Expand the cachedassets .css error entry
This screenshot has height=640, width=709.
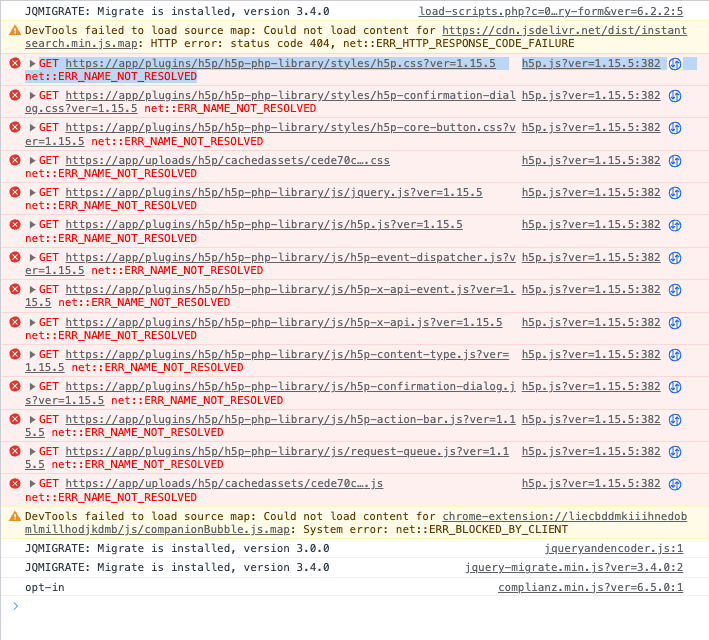(x=33, y=160)
